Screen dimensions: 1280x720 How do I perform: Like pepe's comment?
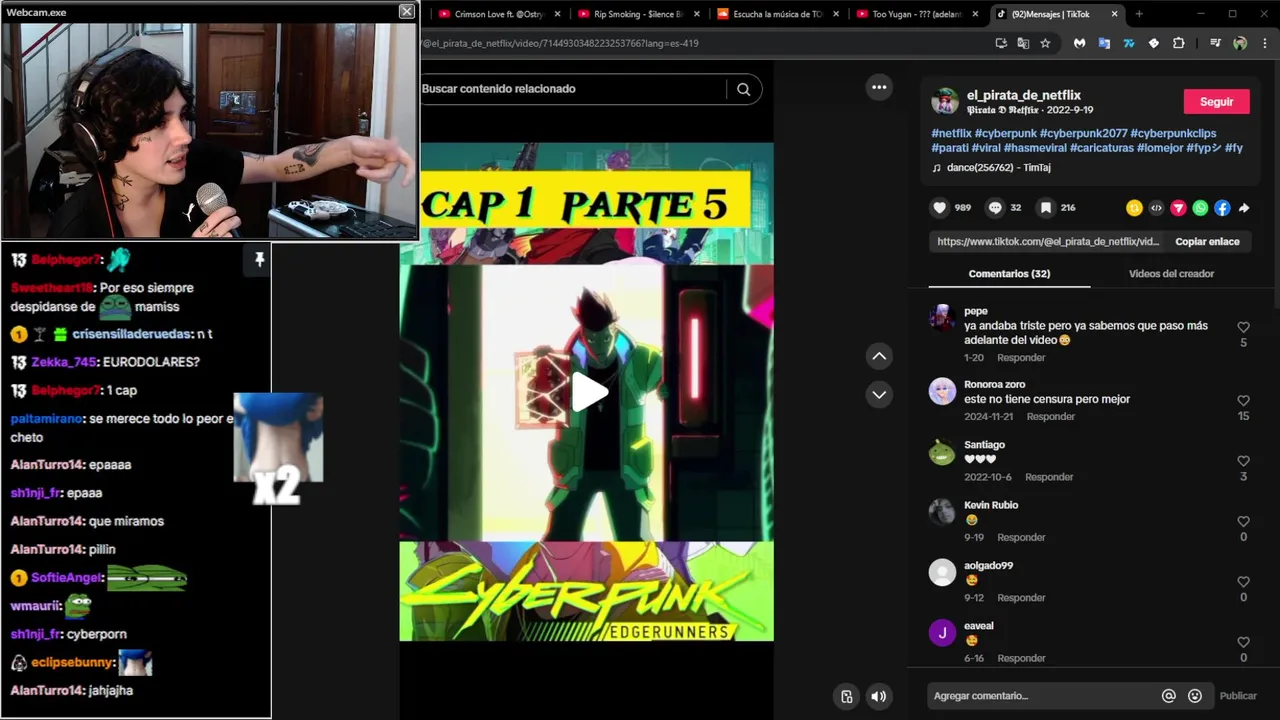click(x=1243, y=327)
